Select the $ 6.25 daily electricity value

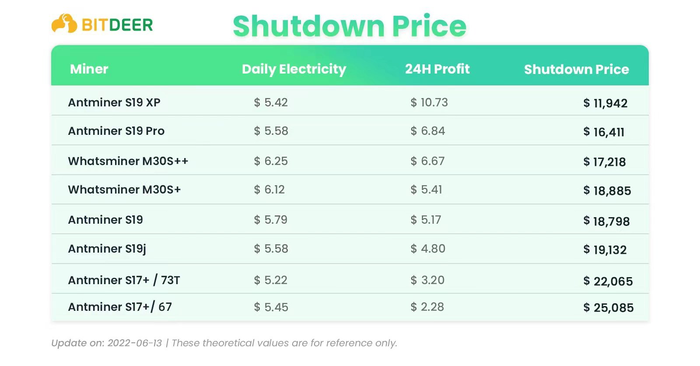click(271, 161)
